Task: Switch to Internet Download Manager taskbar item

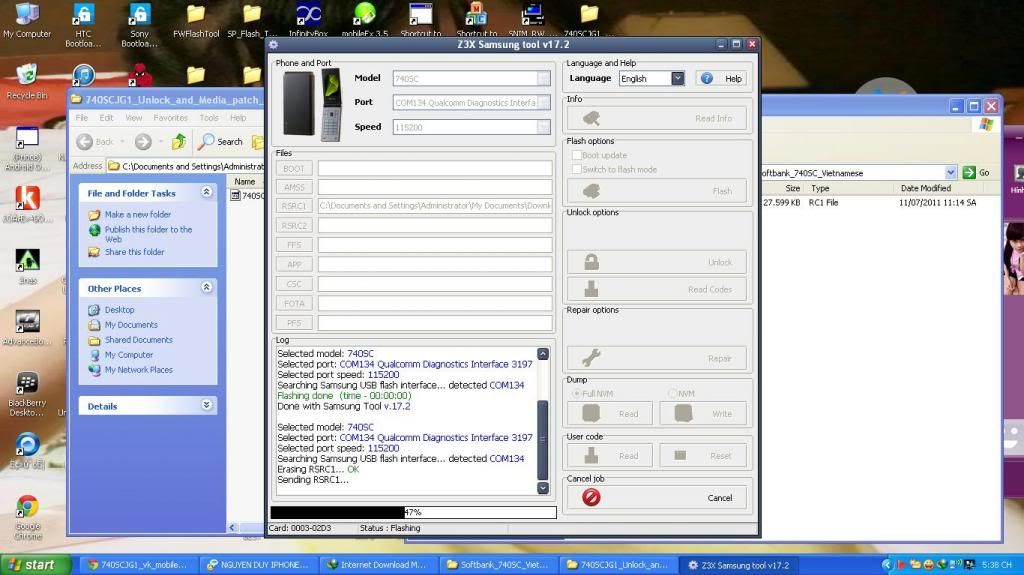Action: 377,565
